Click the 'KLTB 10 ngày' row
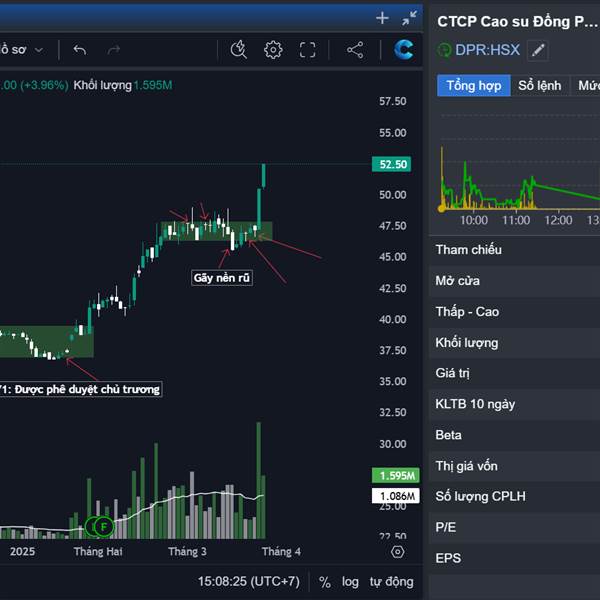This screenshot has width=600, height=600. pos(515,404)
